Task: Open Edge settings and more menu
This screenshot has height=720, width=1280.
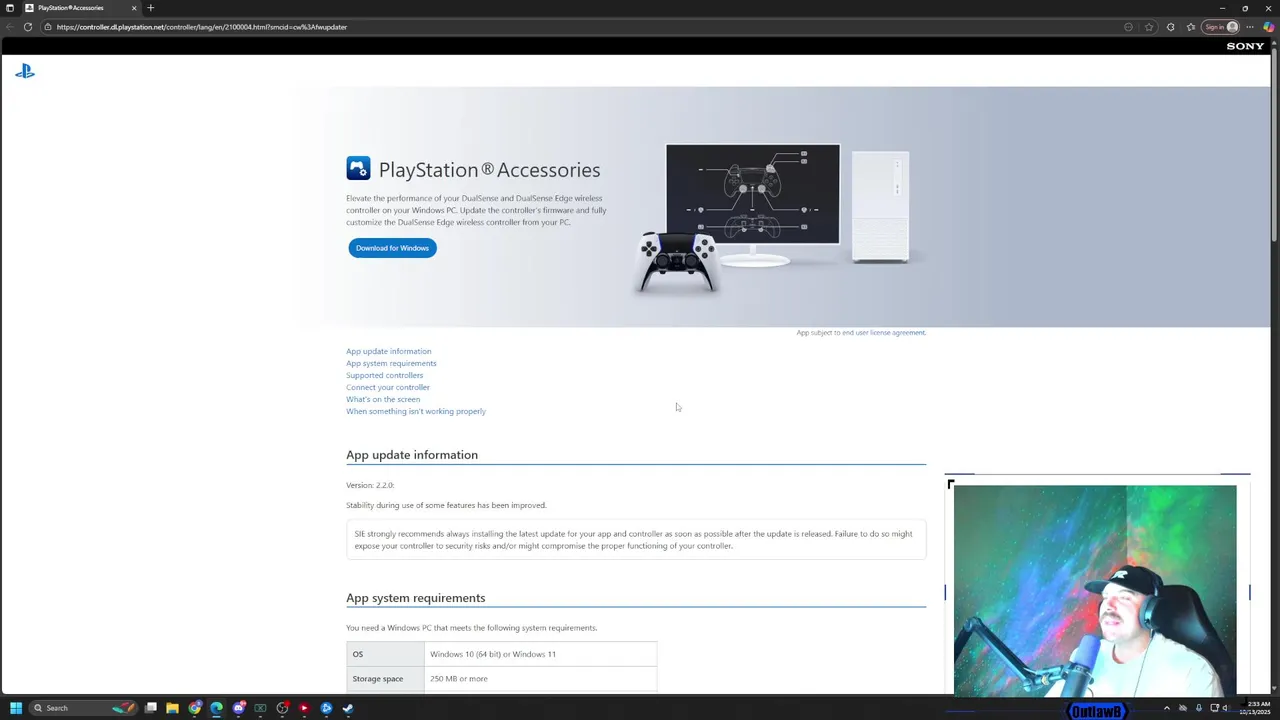Action: 1250,27
